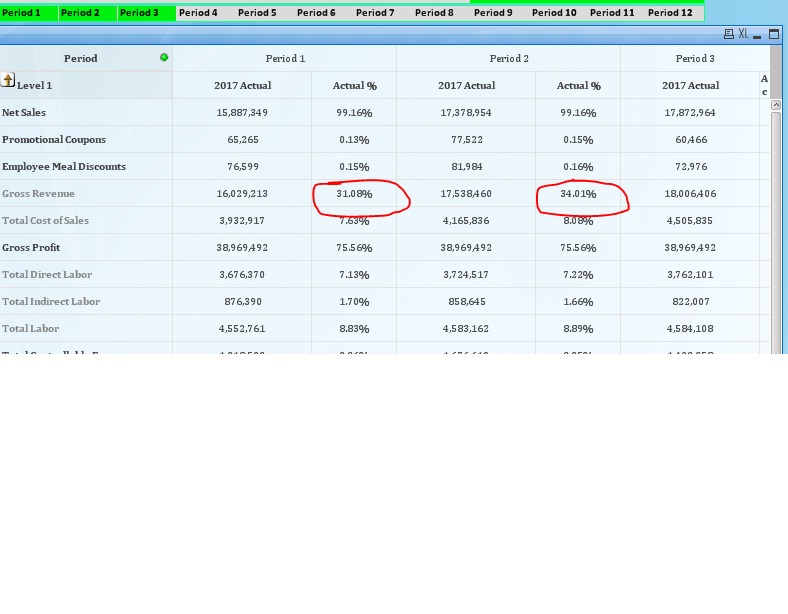Click the scroll up arrow of the table
This screenshot has width=788, height=614.
[x=776, y=105]
